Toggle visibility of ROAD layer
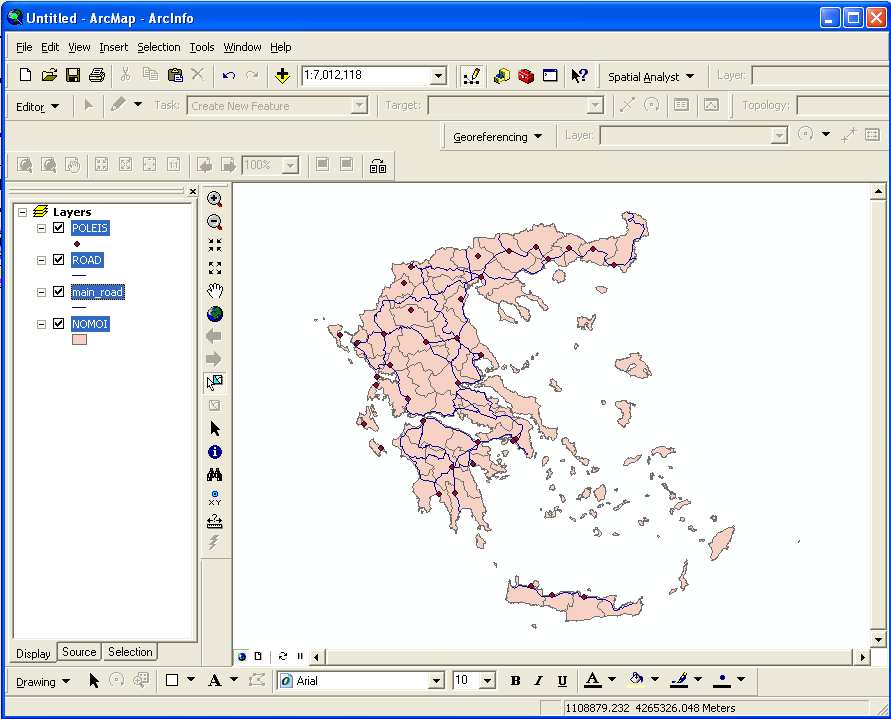Screen dimensions: 891x719 (x=59, y=260)
